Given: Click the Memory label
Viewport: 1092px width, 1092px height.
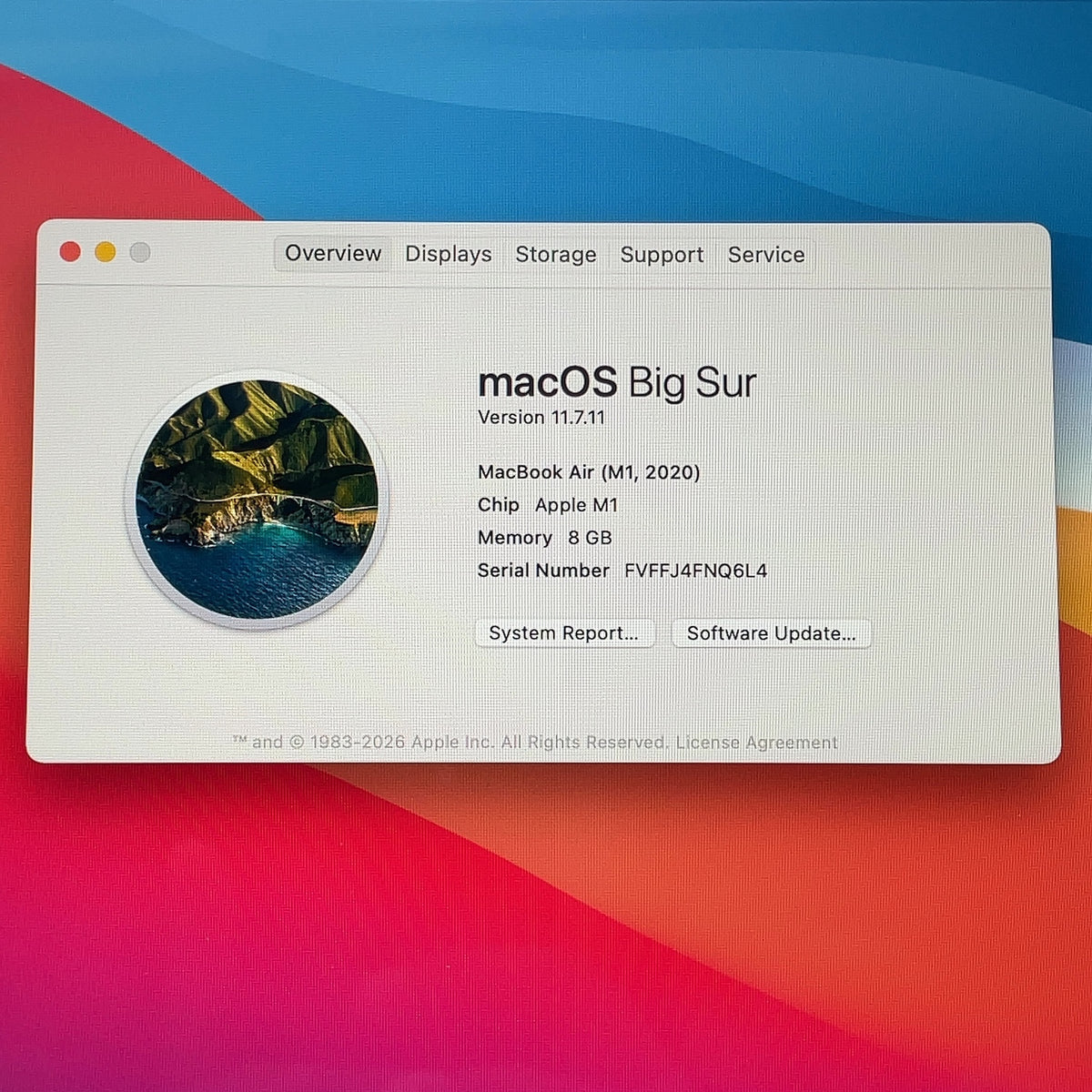Looking at the screenshot, I should click(515, 538).
